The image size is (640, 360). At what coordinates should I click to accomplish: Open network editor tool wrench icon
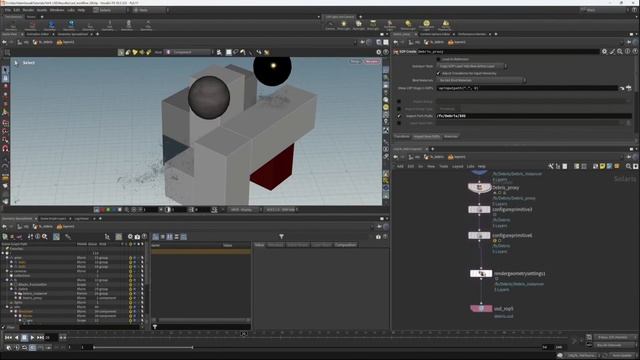tap(551, 166)
